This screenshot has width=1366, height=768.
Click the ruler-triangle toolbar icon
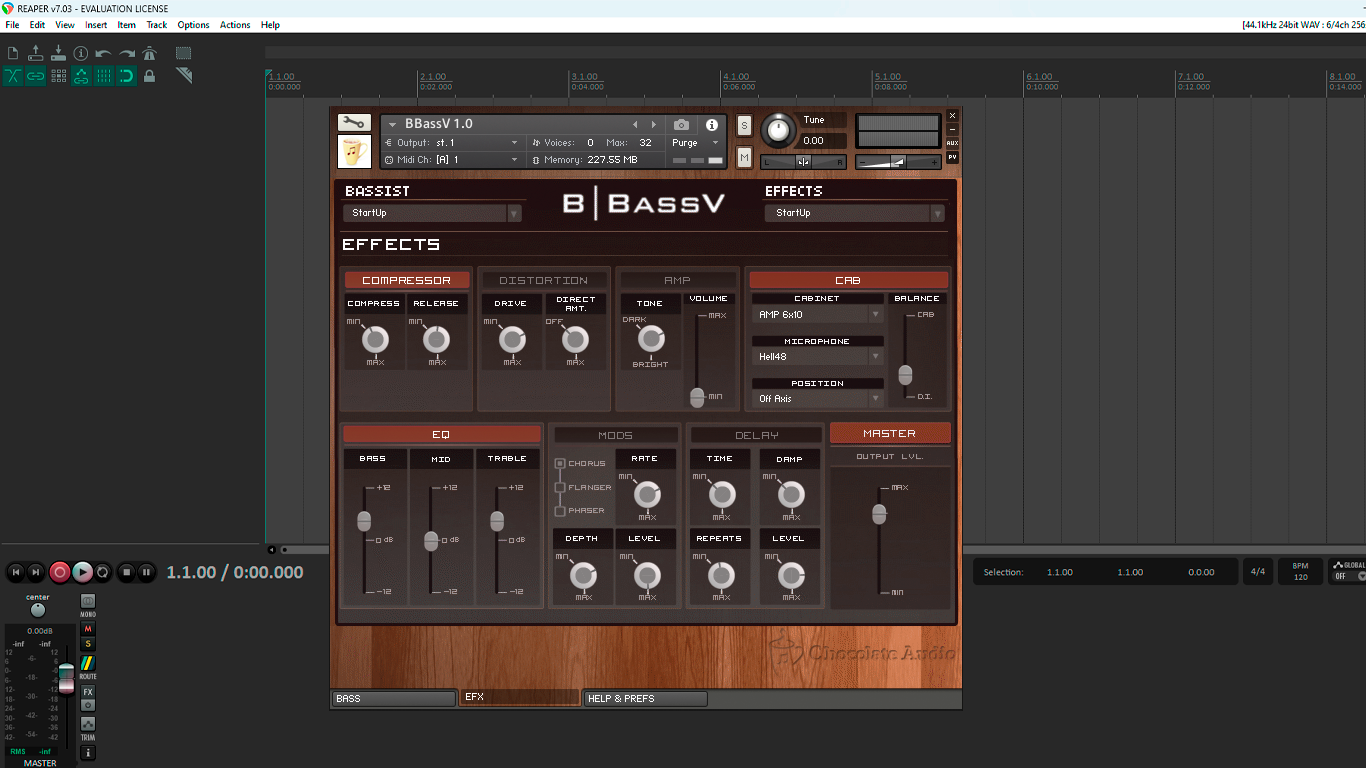(184, 76)
